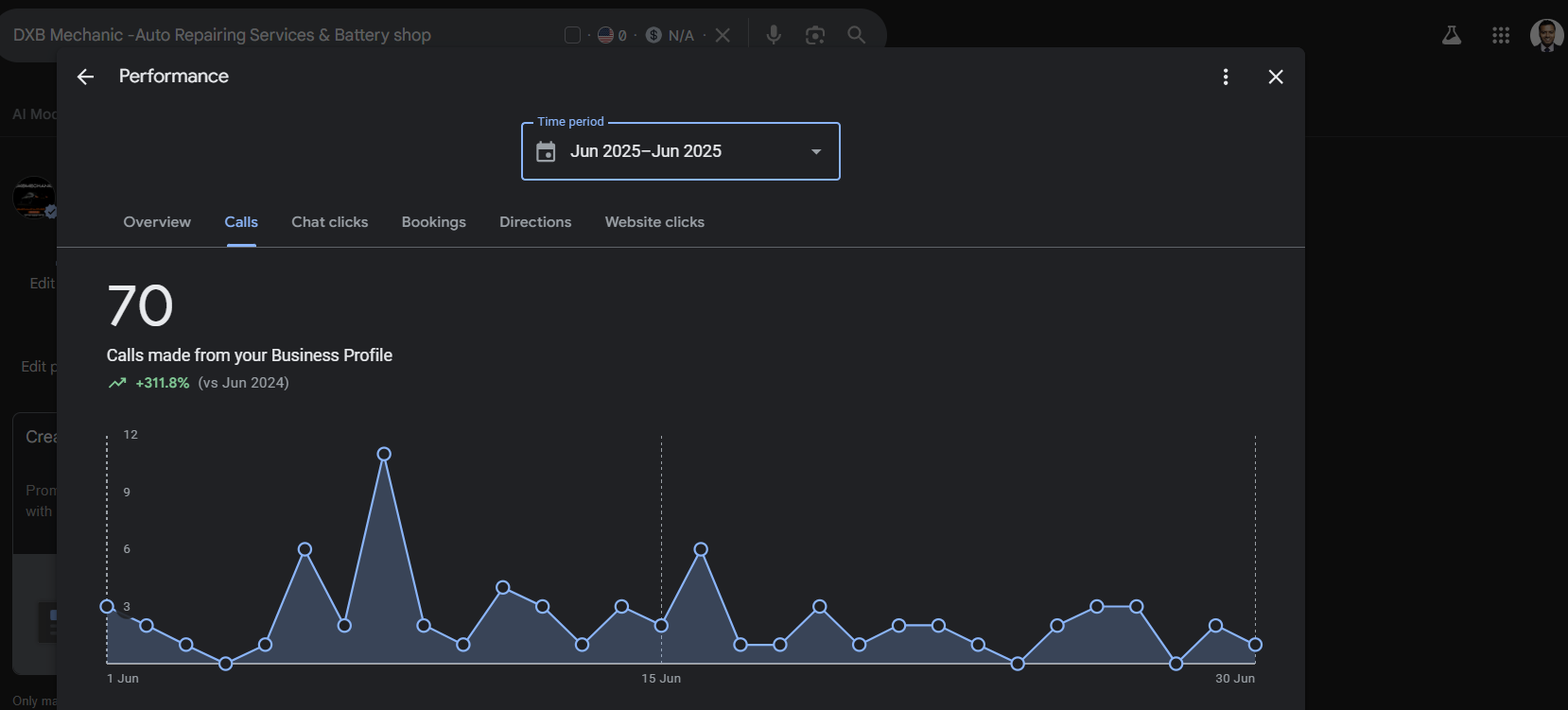1568x710 pixels.
Task: Click the dollar N/A icon
Action: (653, 35)
